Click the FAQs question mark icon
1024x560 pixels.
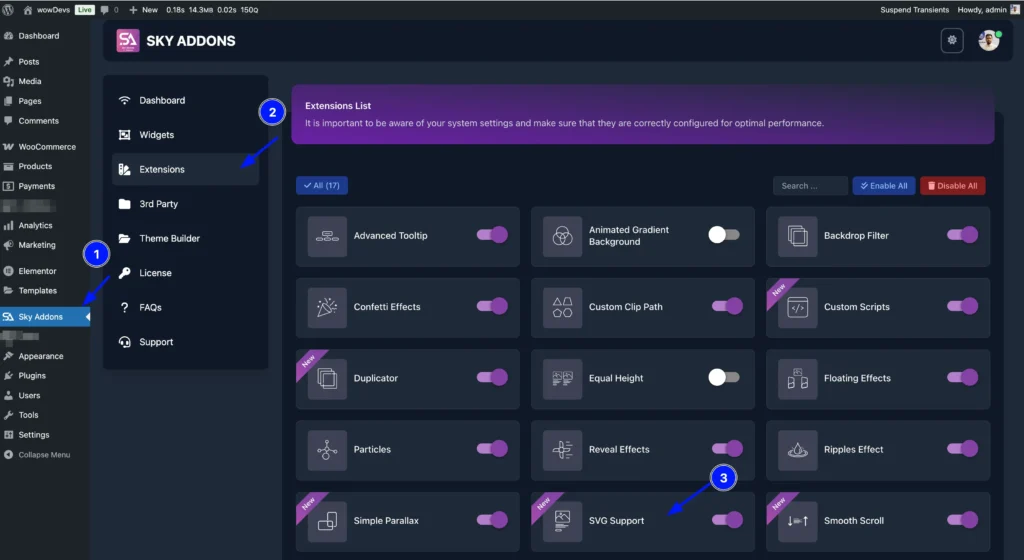coord(125,307)
